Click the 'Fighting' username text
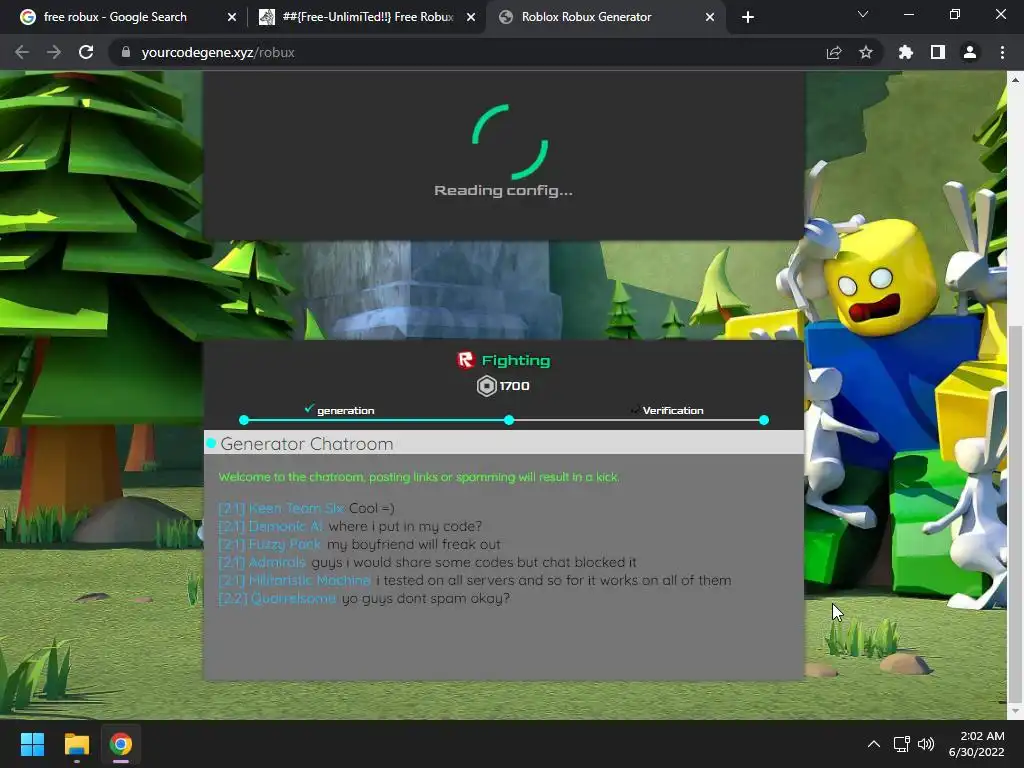 coord(516,360)
